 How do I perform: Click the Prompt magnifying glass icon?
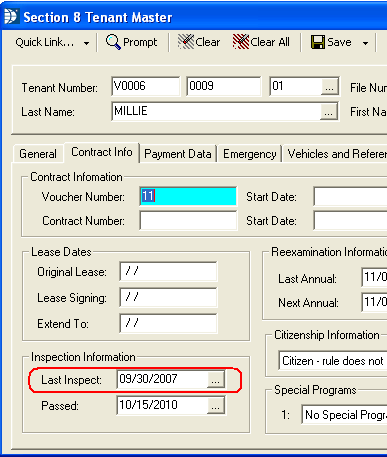(x=113, y=42)
